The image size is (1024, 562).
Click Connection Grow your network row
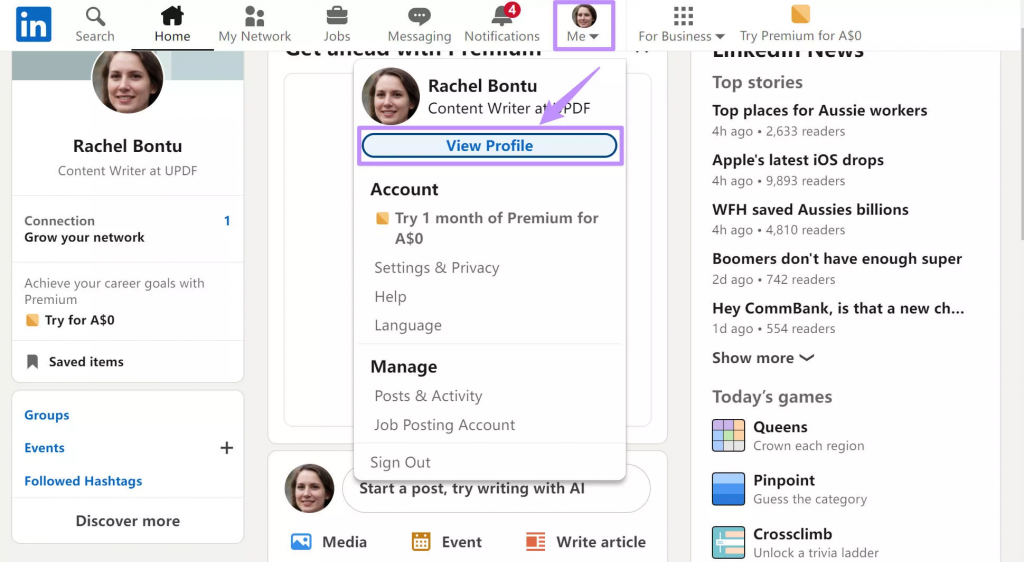click(127, 229)
